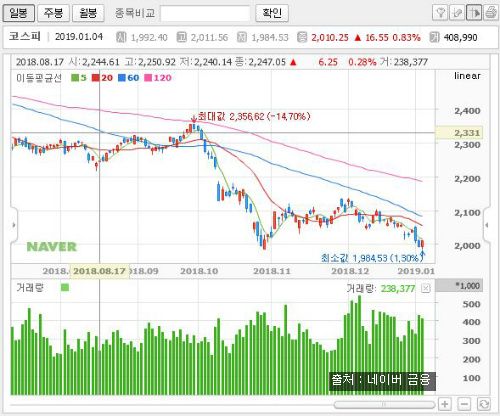500x416 pixels.
Task: Click the low price icon next to 1,984.53
Action: pyautogui.click(x=242, y=37)
